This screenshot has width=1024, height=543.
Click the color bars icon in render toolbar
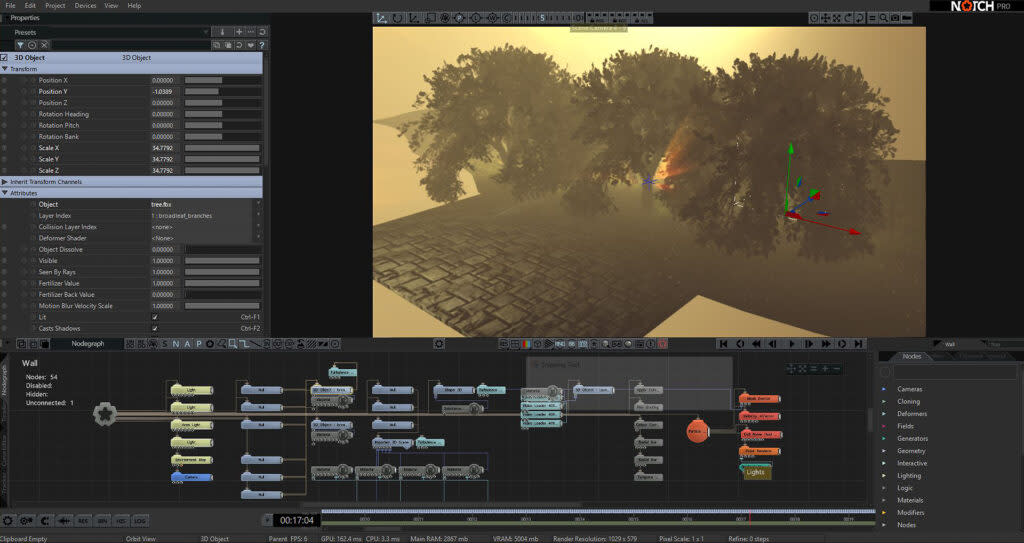click(526, 344)
